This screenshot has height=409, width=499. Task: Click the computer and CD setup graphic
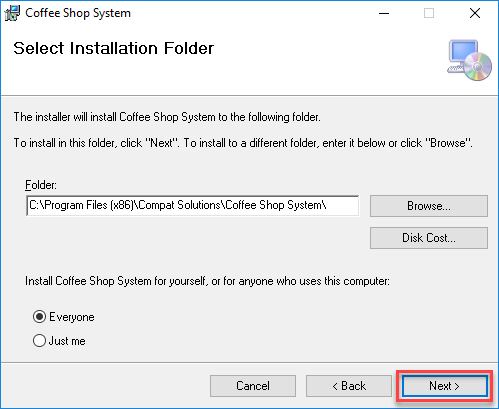(x=470, y=60)
